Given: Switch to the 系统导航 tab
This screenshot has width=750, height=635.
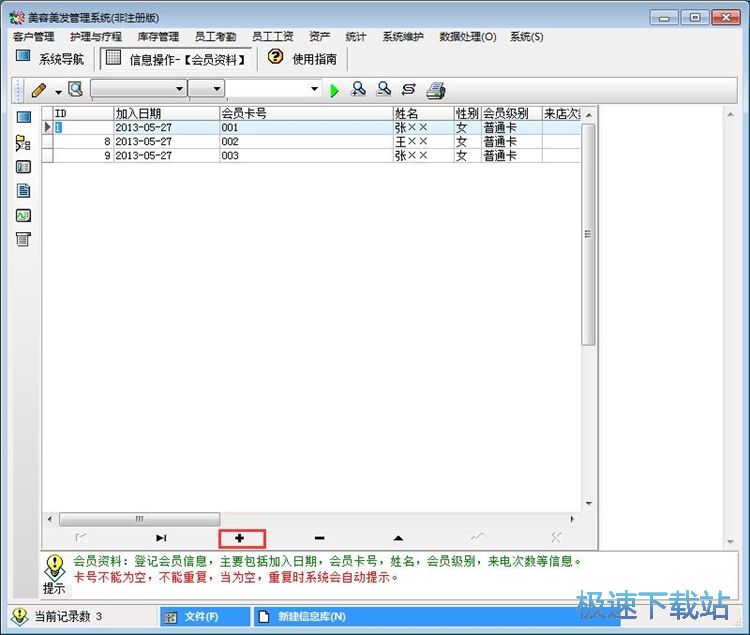Looking at the screenshot, I should [51, 58].
